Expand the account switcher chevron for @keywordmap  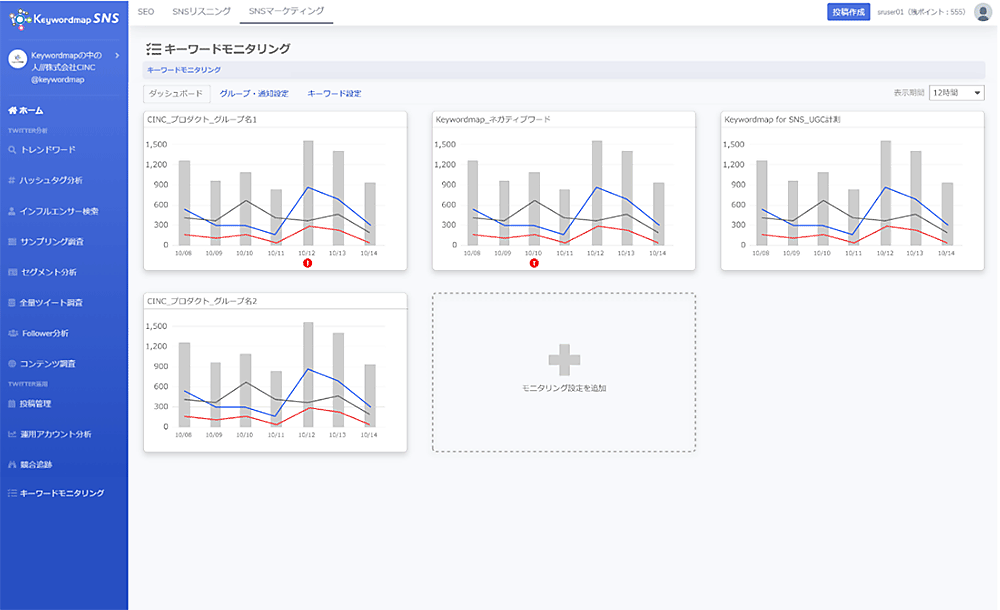pyautogui.click(x=117, y=56)
